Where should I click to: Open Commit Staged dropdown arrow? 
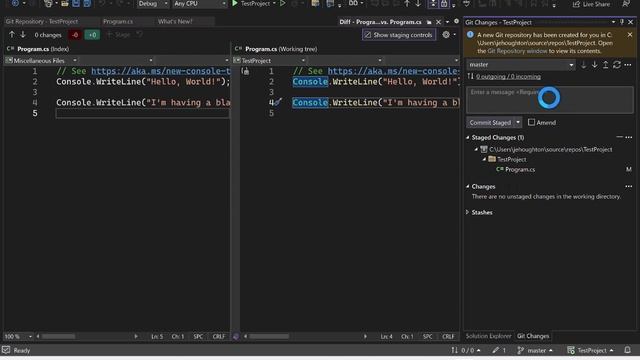(518, 122)
